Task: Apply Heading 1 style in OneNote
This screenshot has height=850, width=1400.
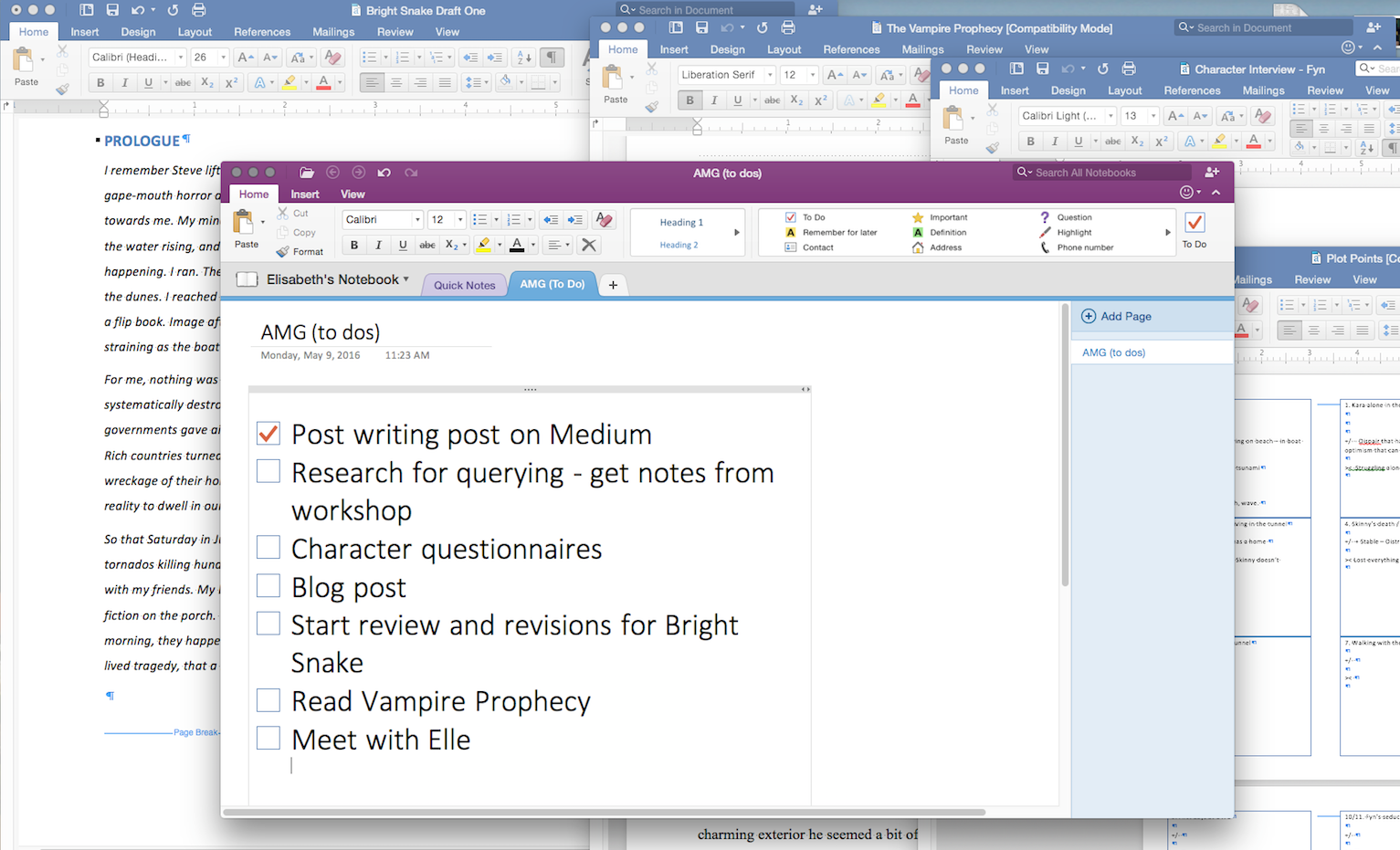Action: (681, 222)
